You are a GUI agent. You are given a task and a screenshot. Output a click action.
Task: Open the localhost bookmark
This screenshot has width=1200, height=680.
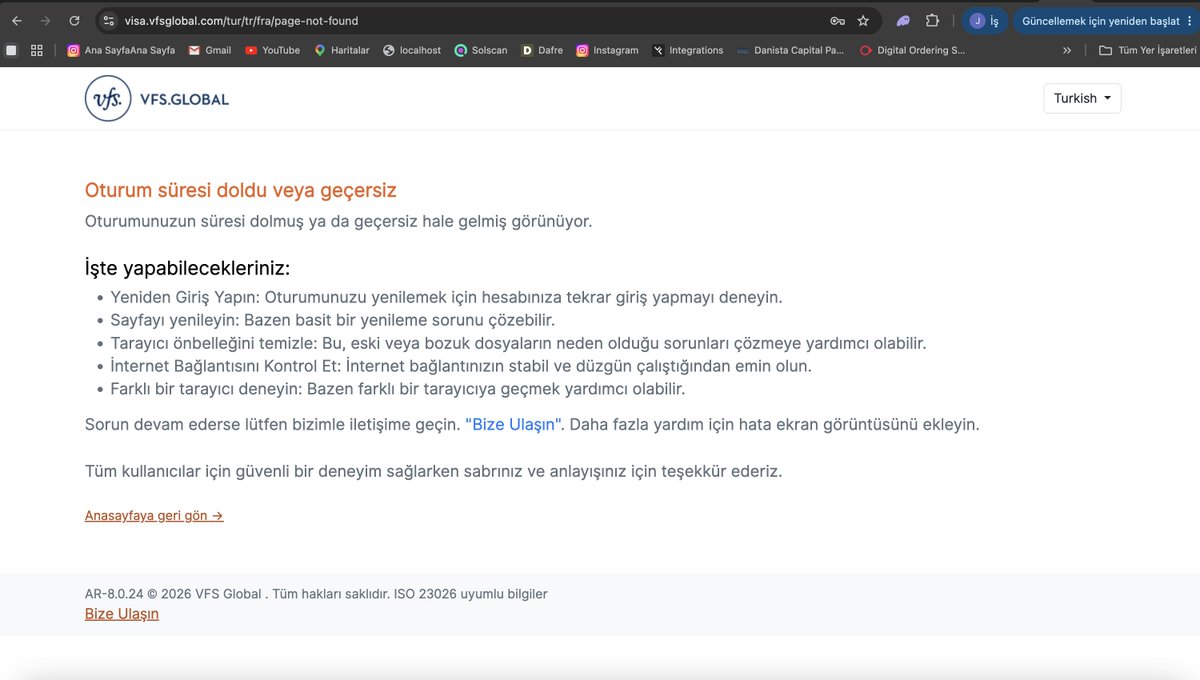pyautogui.click(x=411, y=50)
